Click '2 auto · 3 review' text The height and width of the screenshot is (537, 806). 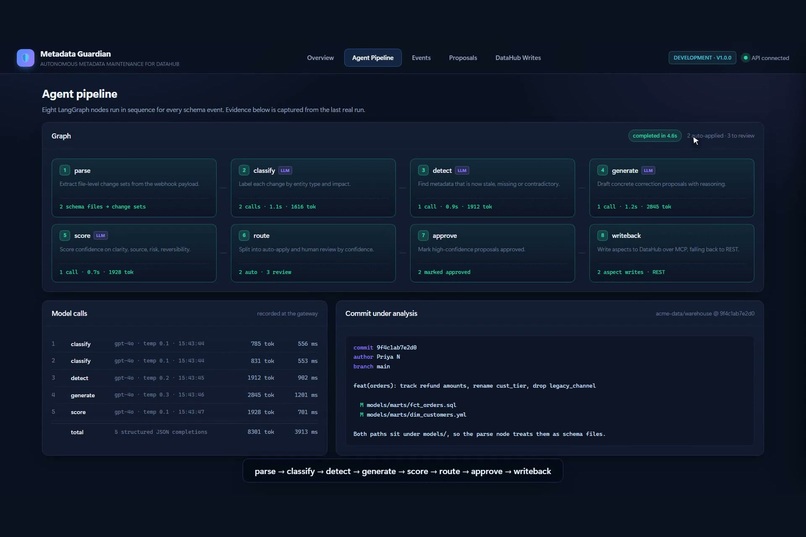265,272
